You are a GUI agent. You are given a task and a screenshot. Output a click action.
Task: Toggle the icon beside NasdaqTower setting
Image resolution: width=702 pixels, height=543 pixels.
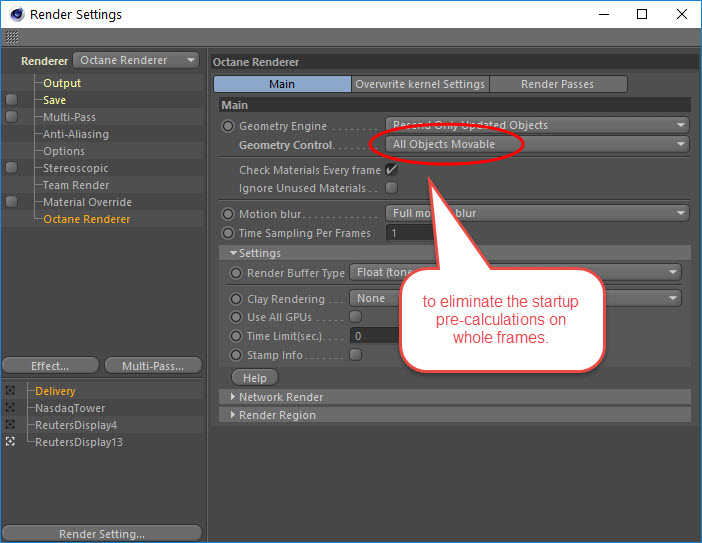10,408
